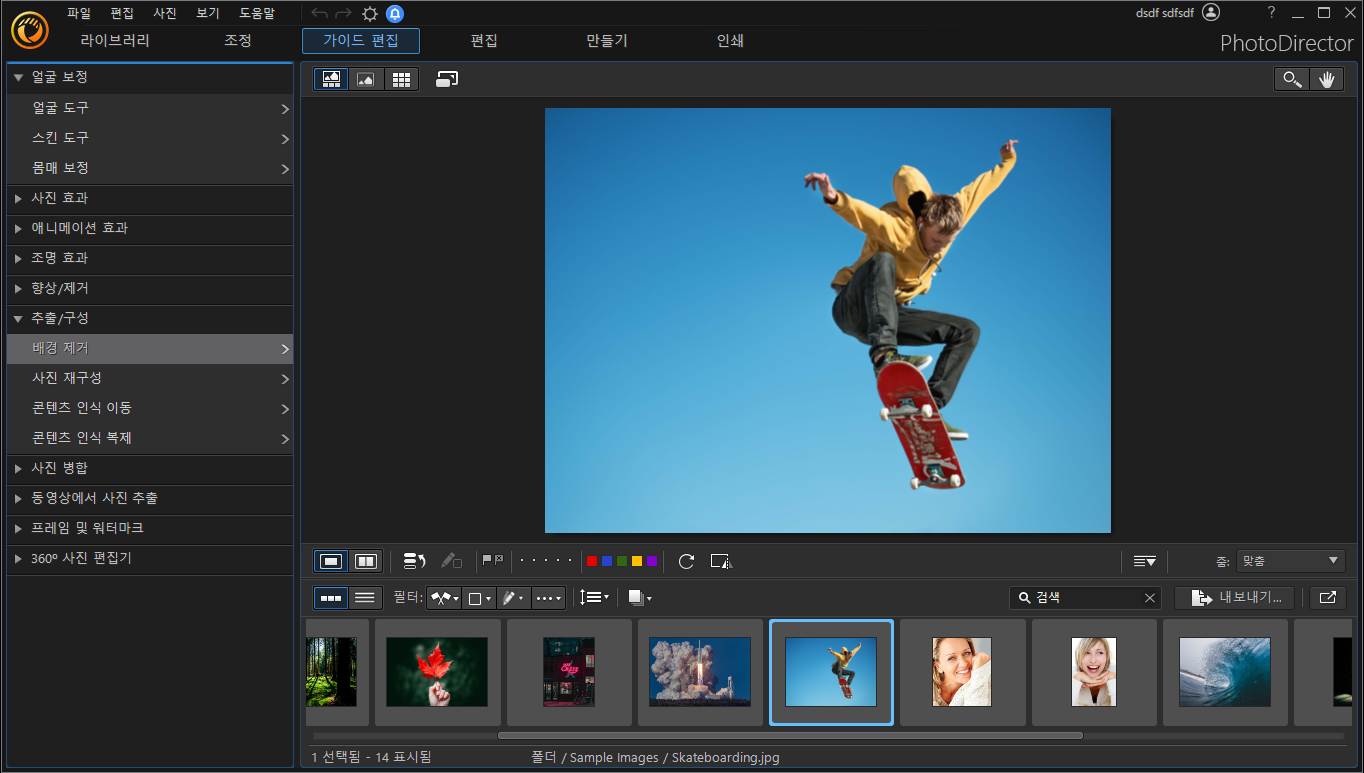The image size is (1364, 773).
Task: Select the rocket launch thumbnail
Action: tap(700, 672)
